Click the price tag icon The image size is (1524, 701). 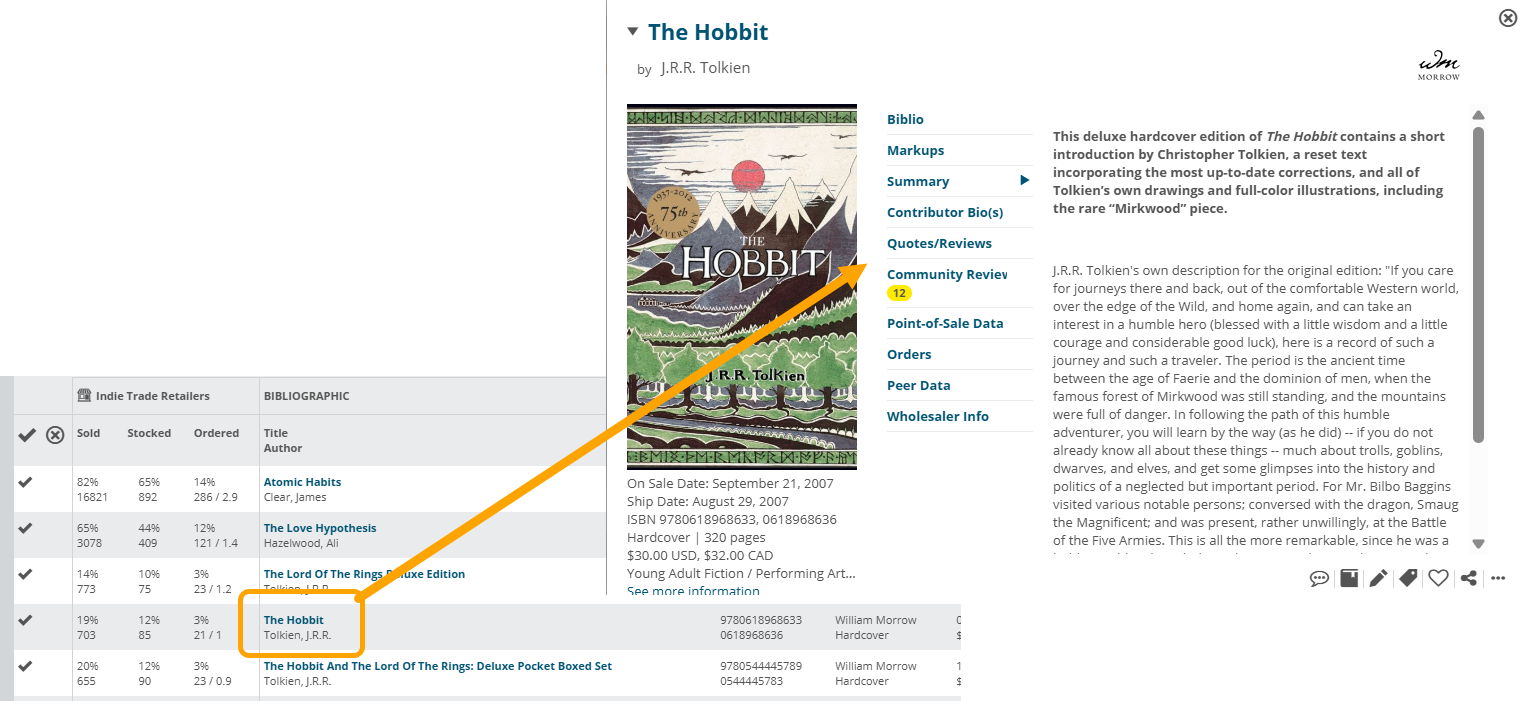(1408, 578)
